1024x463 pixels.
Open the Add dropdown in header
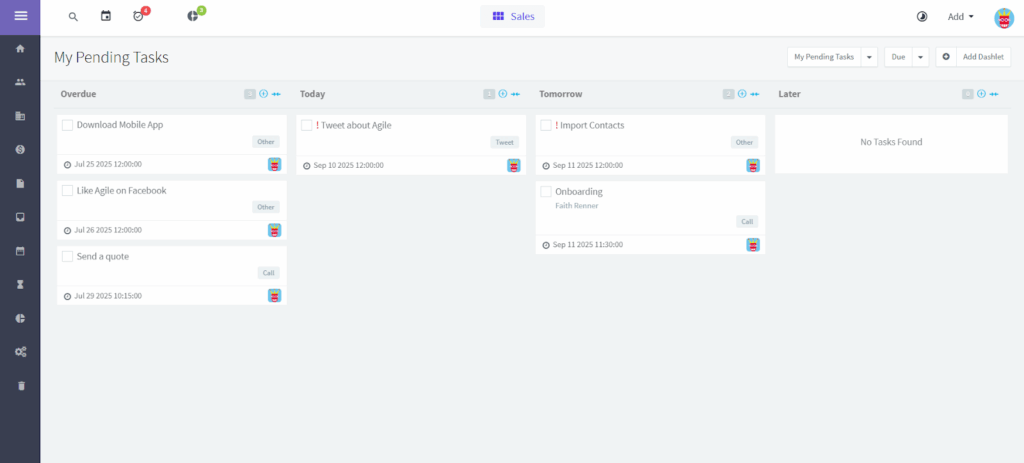coord(960,17)
